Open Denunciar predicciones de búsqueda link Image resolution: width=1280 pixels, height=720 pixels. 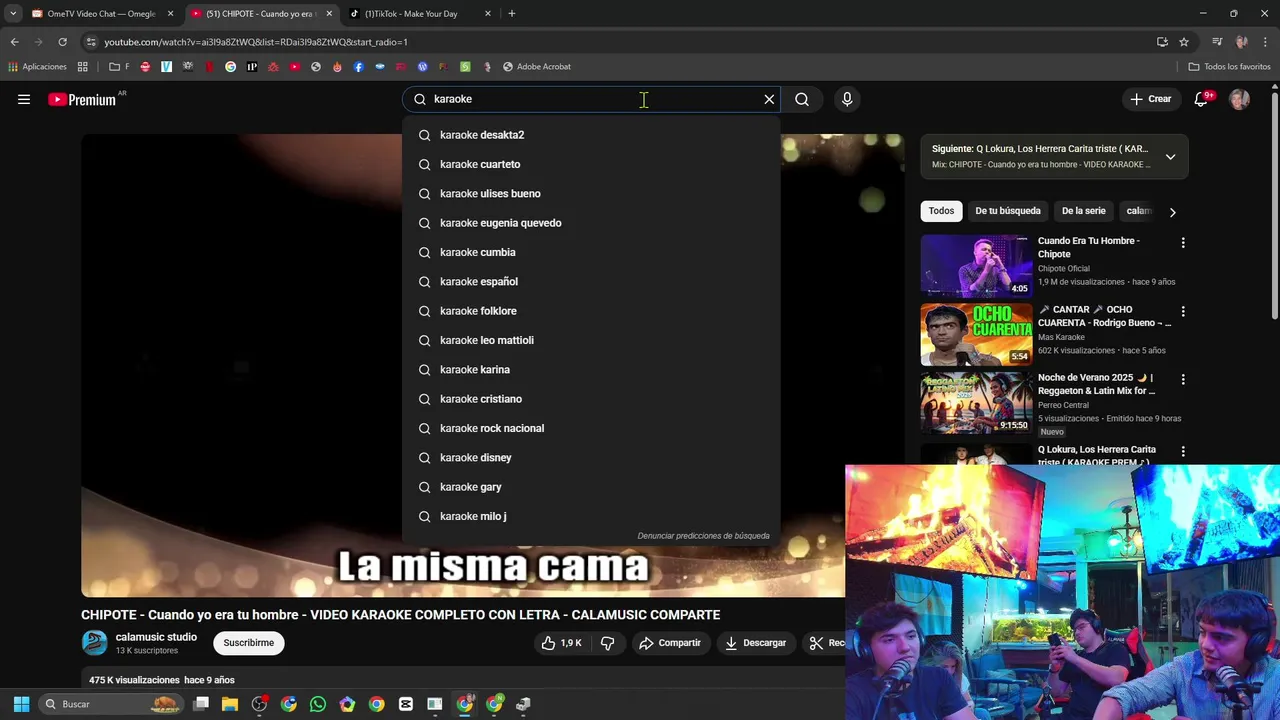tap(703, 536)
